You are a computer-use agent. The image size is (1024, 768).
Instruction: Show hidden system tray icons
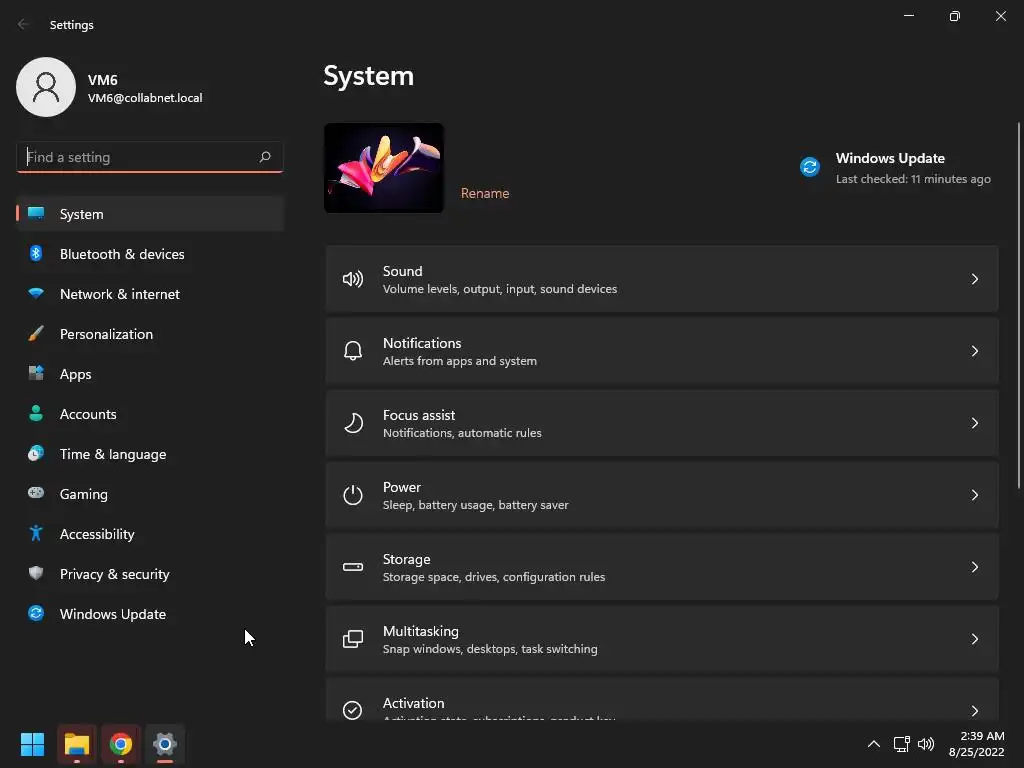[873, 744]
